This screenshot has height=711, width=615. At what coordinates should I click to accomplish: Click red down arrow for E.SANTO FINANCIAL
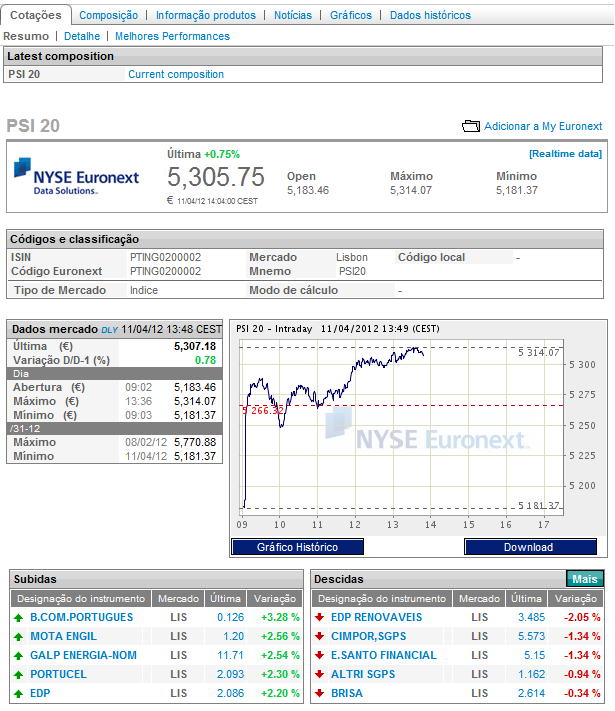point(320,655)
